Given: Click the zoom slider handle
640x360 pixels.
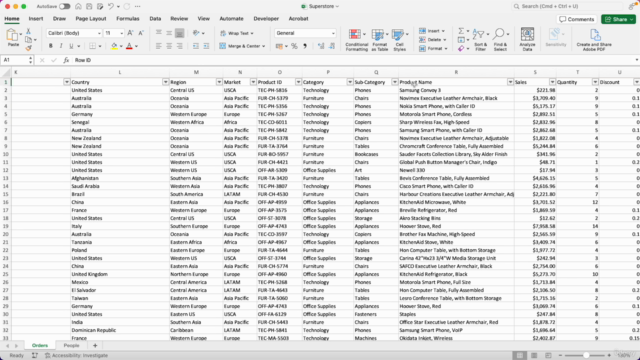Looking at the screenshot, I should click(x=586, y=356).
